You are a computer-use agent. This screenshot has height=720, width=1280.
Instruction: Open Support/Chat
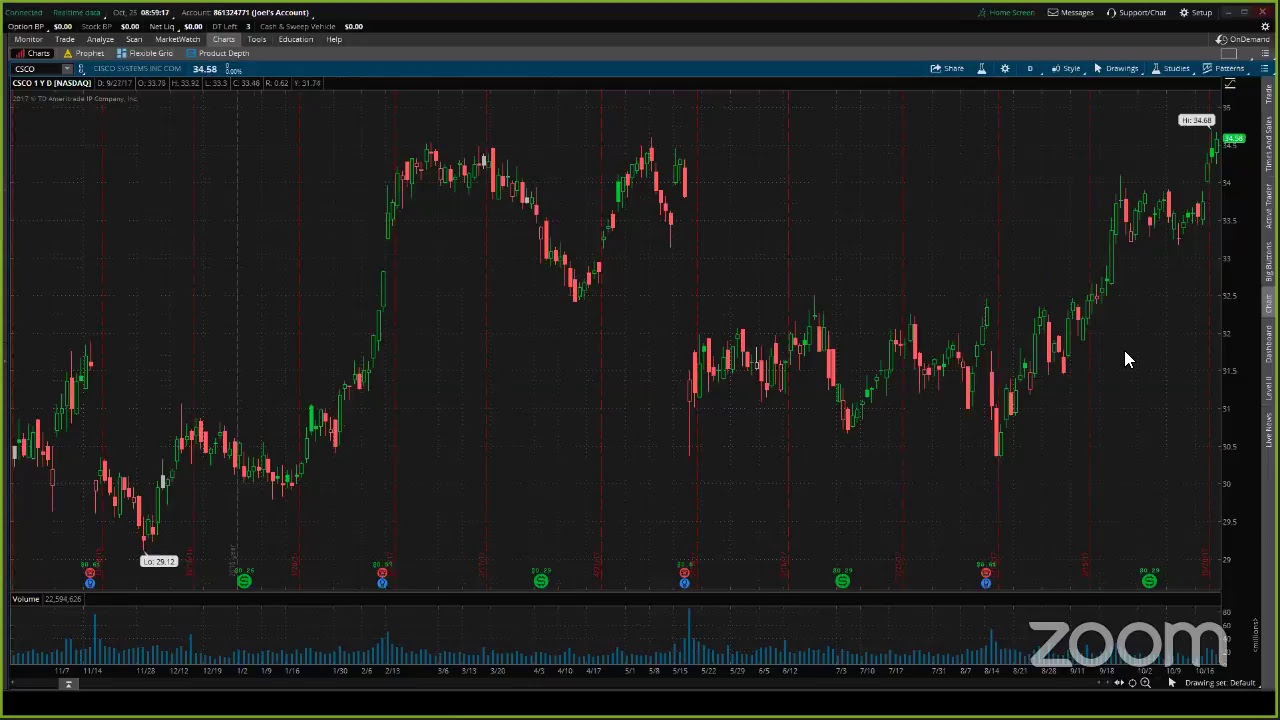[x=1136, y=12]
